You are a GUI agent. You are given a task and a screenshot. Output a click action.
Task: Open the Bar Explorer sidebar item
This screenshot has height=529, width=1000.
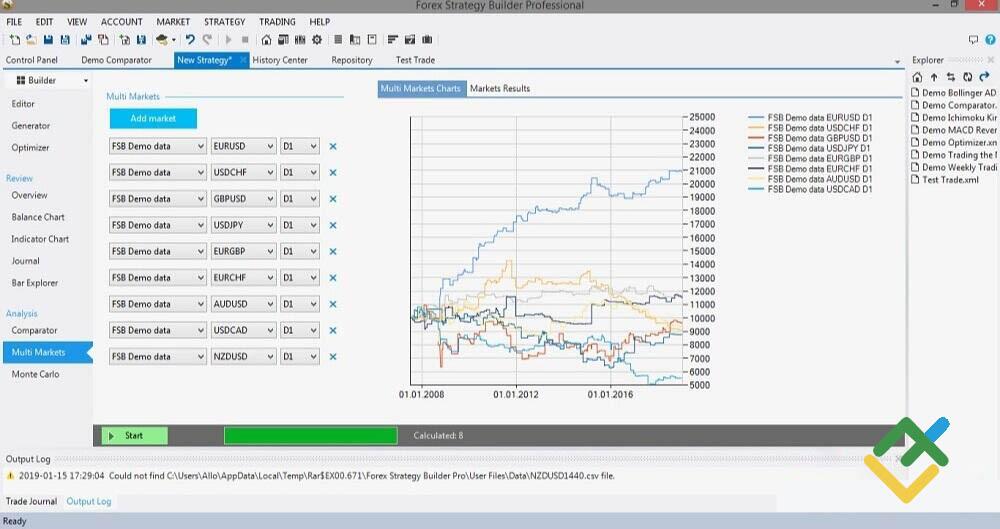point(34,283)
